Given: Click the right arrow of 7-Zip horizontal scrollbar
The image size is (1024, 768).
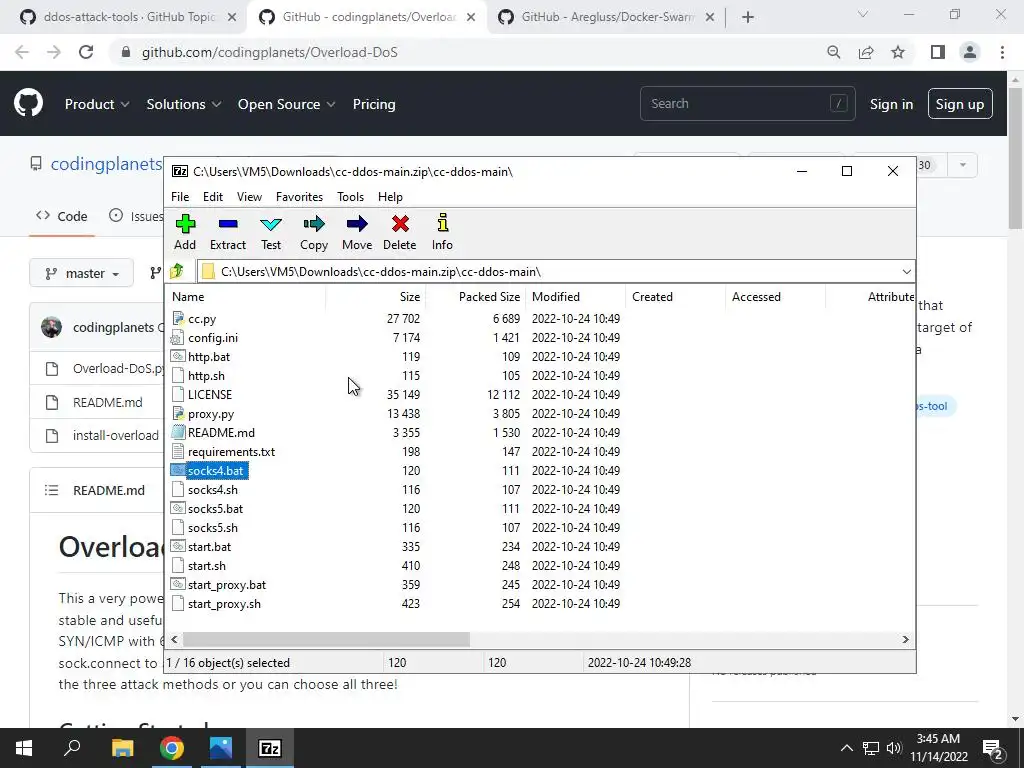Looking at the screenshot, I should click(905, 639).
